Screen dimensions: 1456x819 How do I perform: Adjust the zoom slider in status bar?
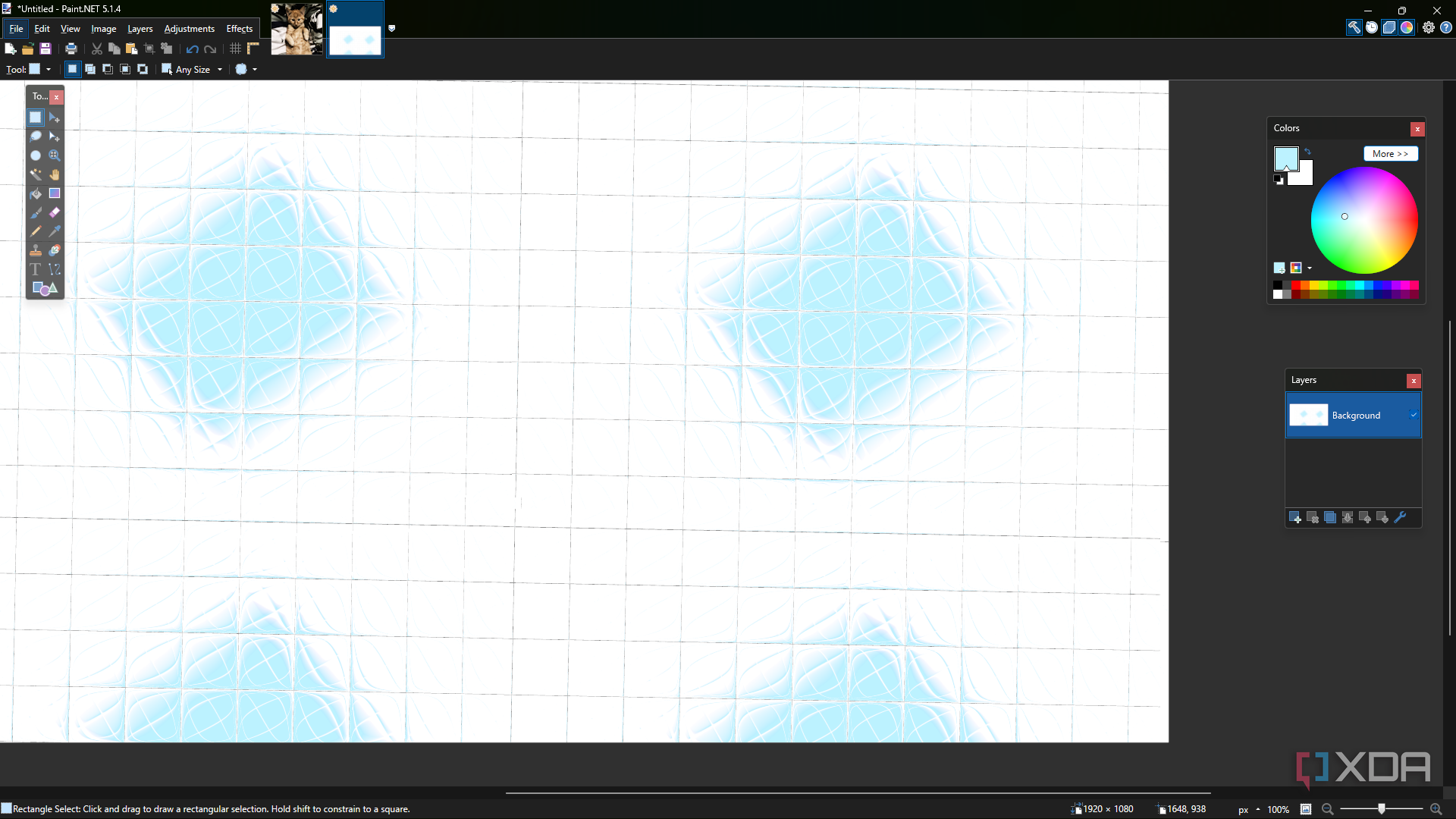[1381, 809]
